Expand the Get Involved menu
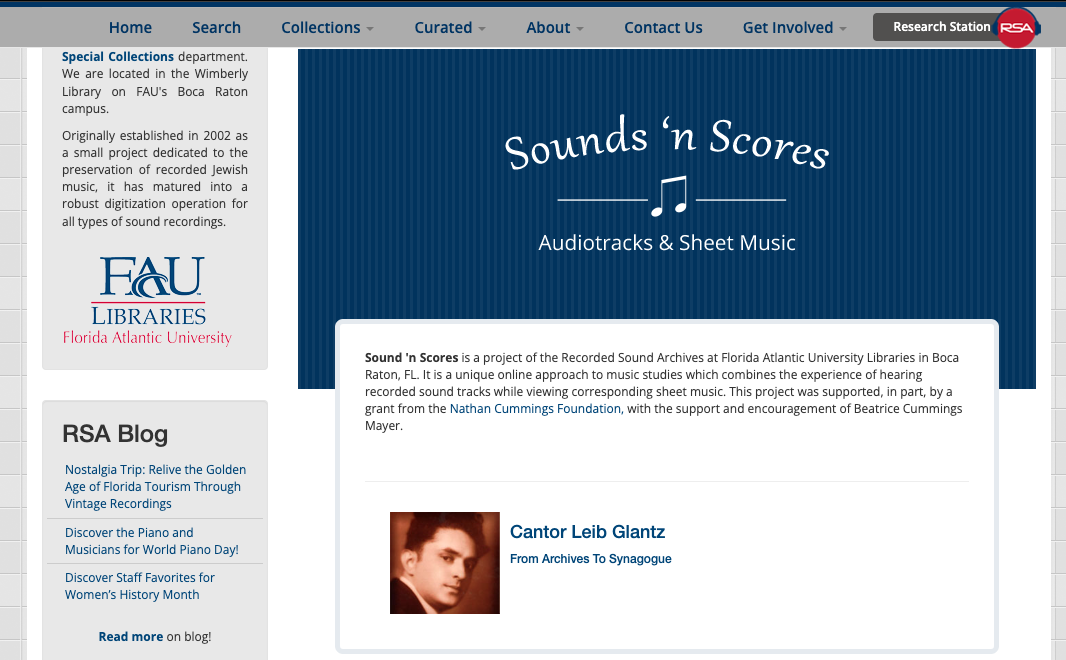The height and width of the screenshot is (660, 1066). coord(794,28)
